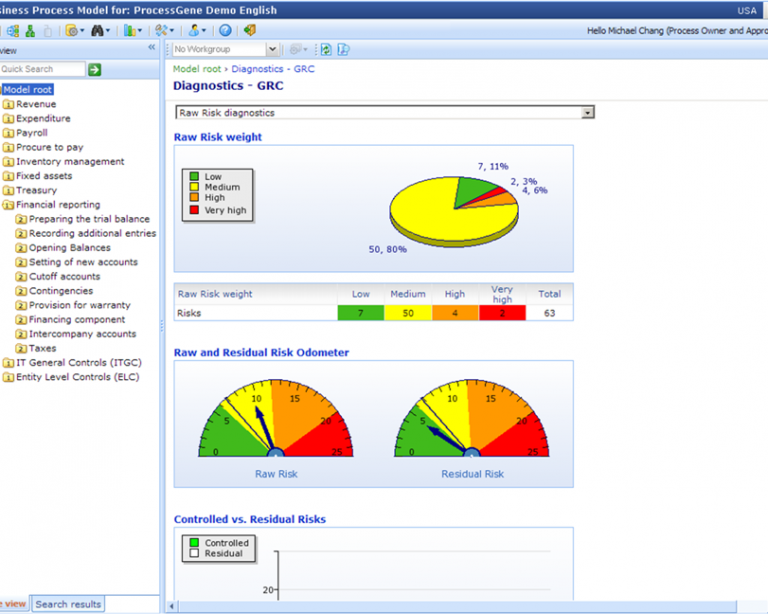Open the Raw Risk diagnostics dropdown
This screenshot has width=768, height=614.
coord(587,113)
